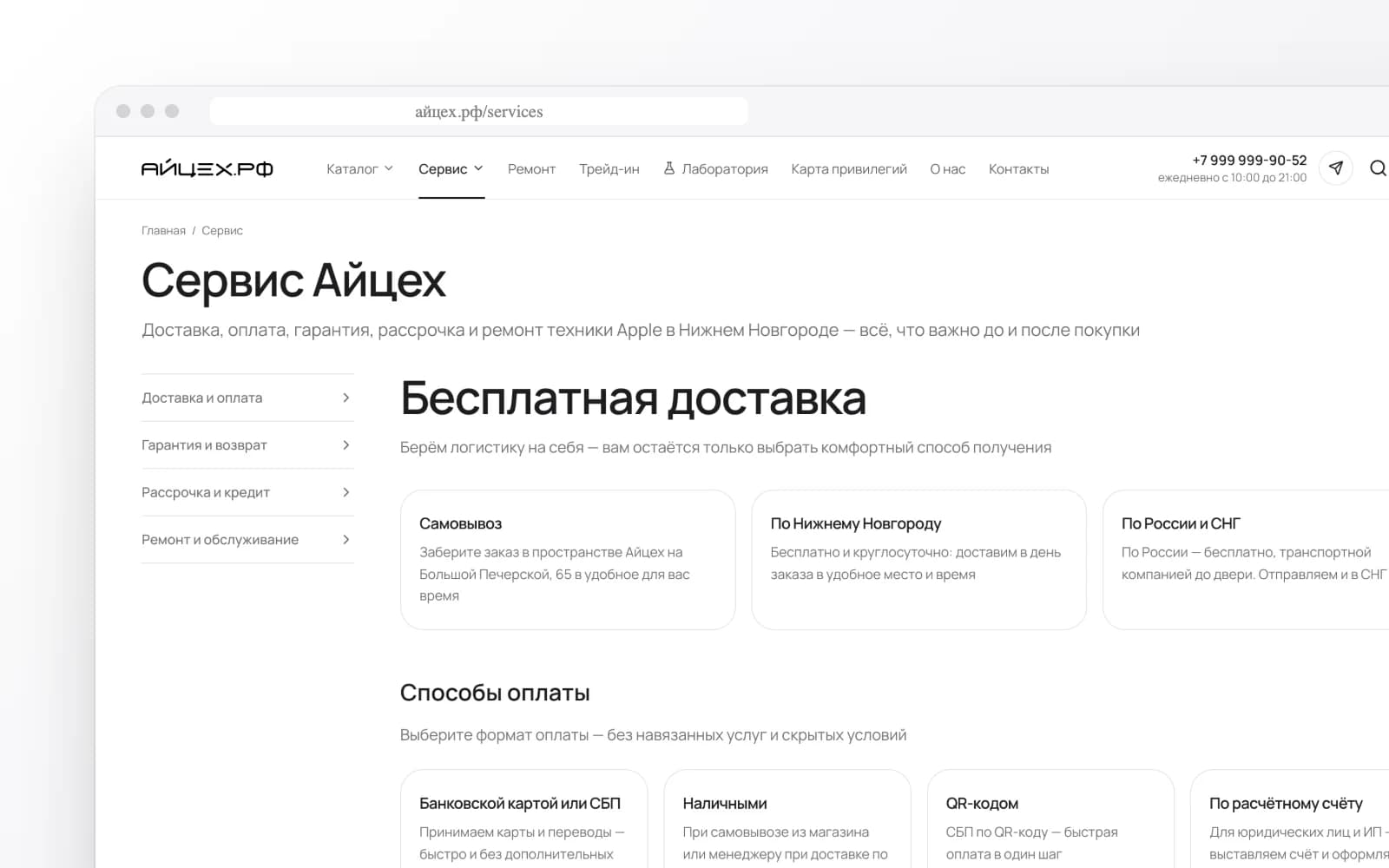Click the По России и СНГ card

[1247, 560]
